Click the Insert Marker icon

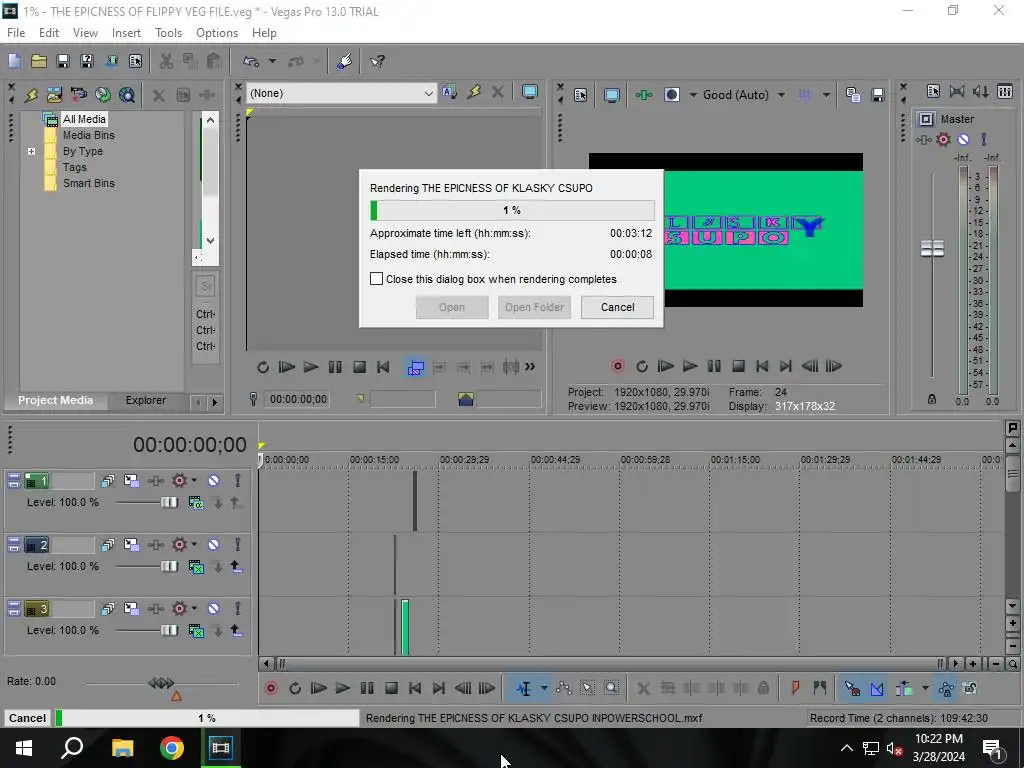point(795,688)
